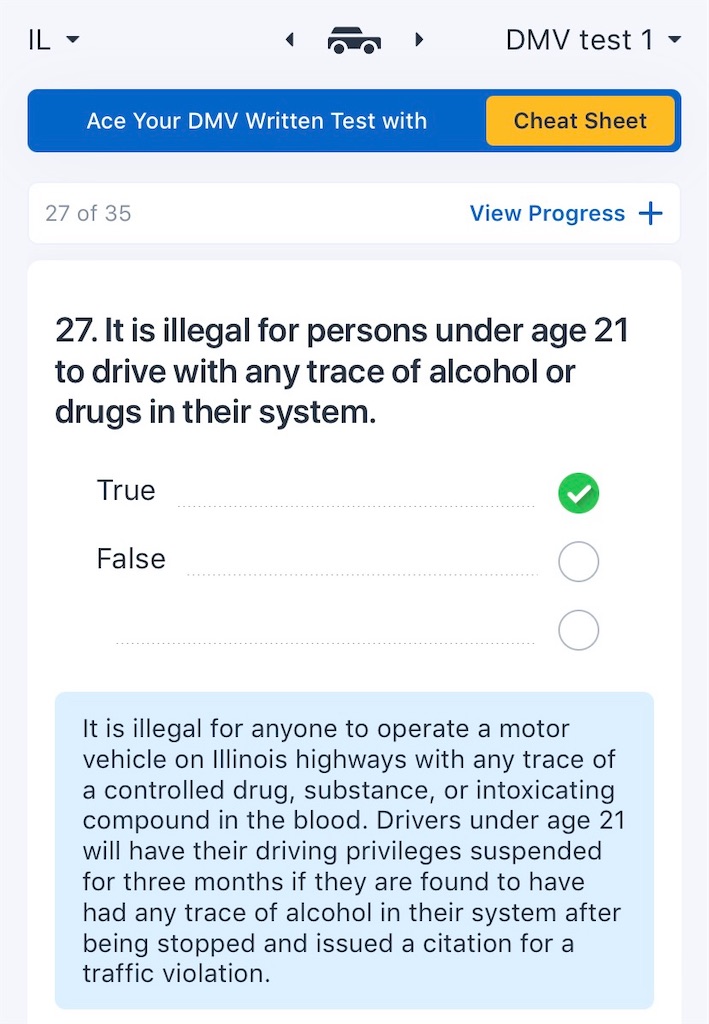
Task: Click the False answer text
Action: coord(131,559)
